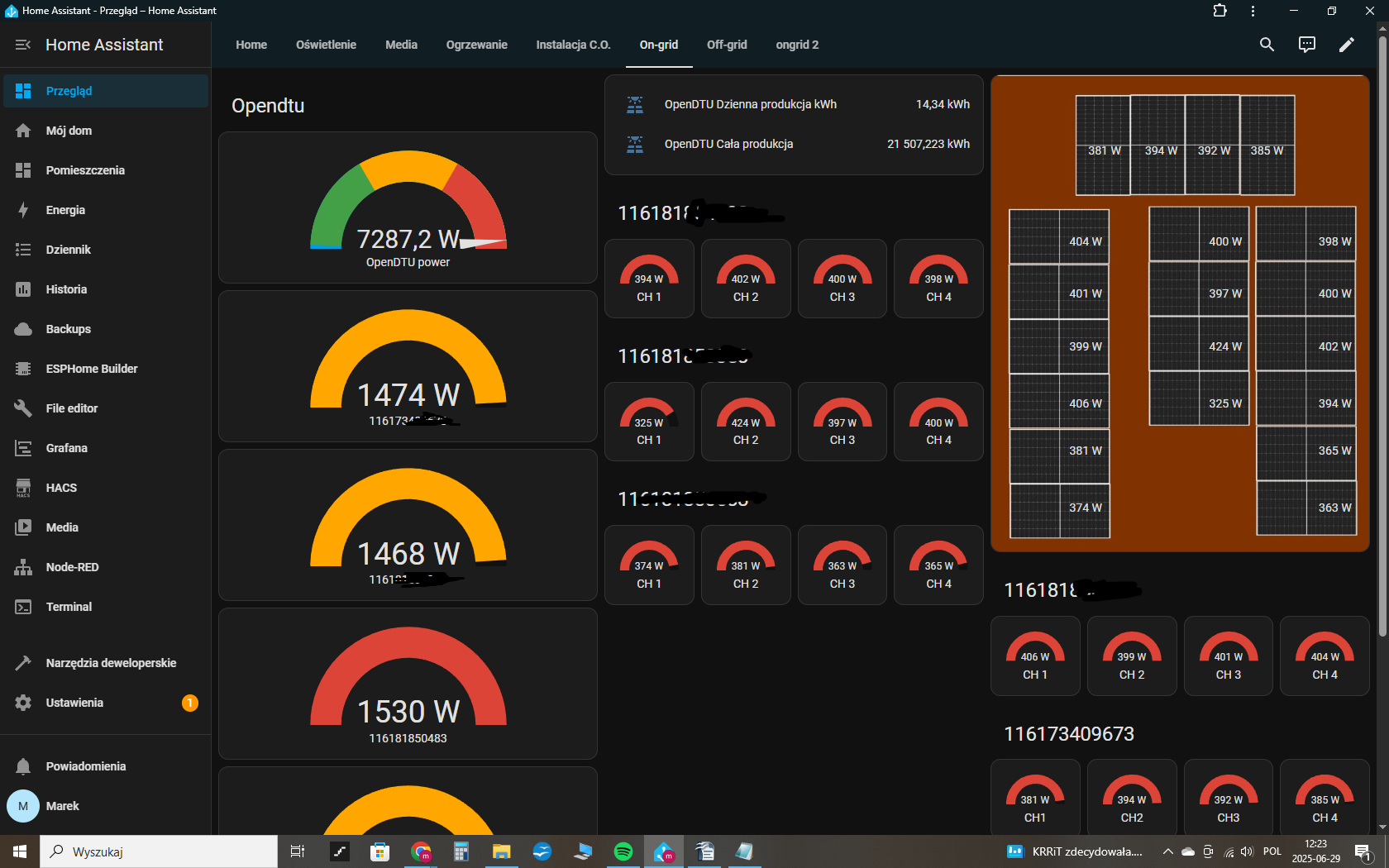The width and height of the screenshot is (1389, 868).
Task: Open the dashboard search icon
Action: tap(1267, 45)
